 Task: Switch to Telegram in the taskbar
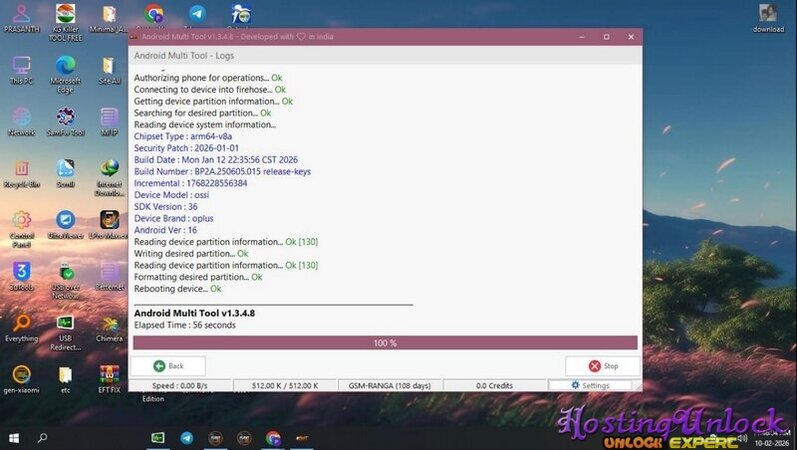187,438
